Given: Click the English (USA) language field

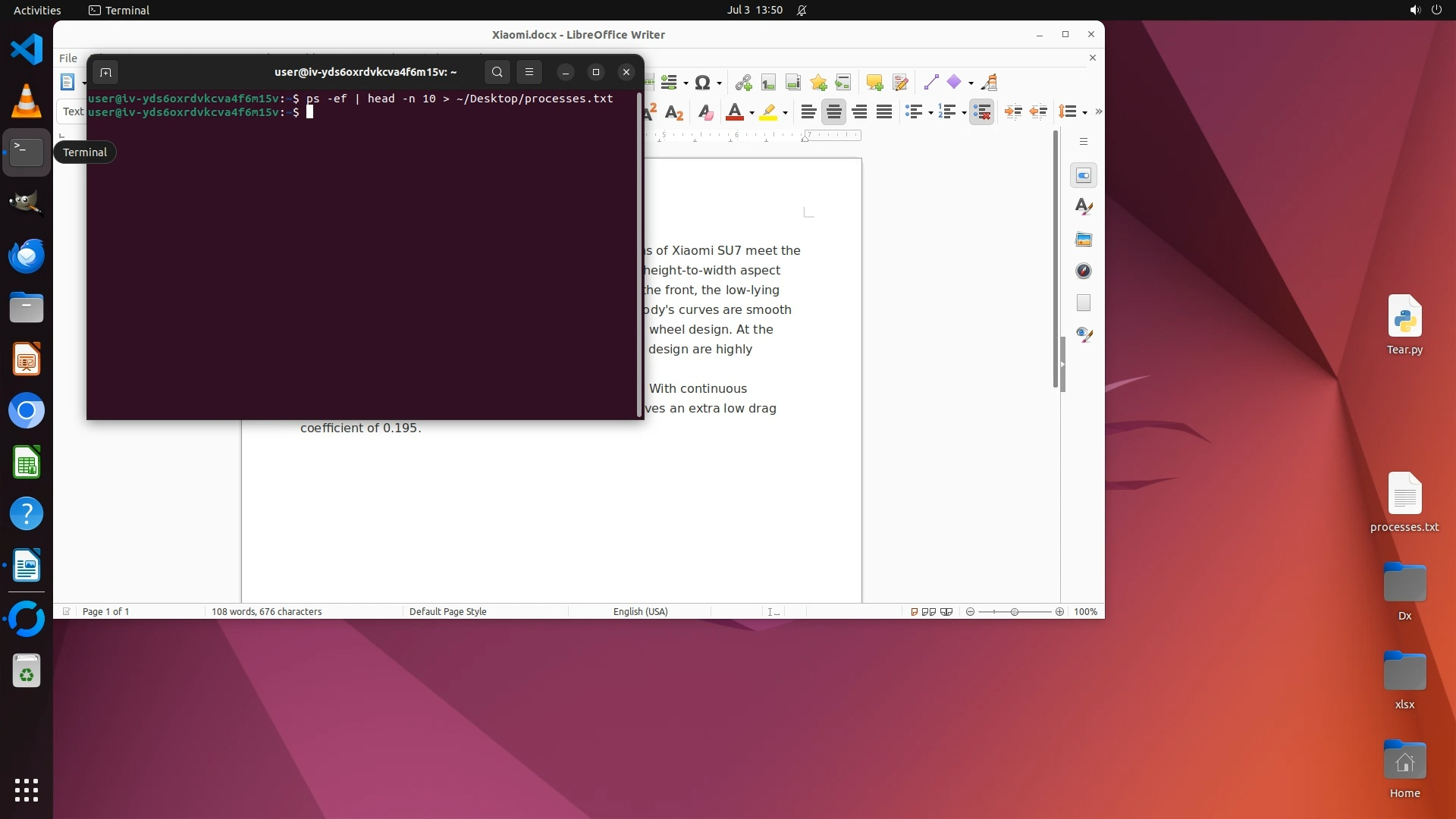Looking at the screenshot, I should [640, 611].
